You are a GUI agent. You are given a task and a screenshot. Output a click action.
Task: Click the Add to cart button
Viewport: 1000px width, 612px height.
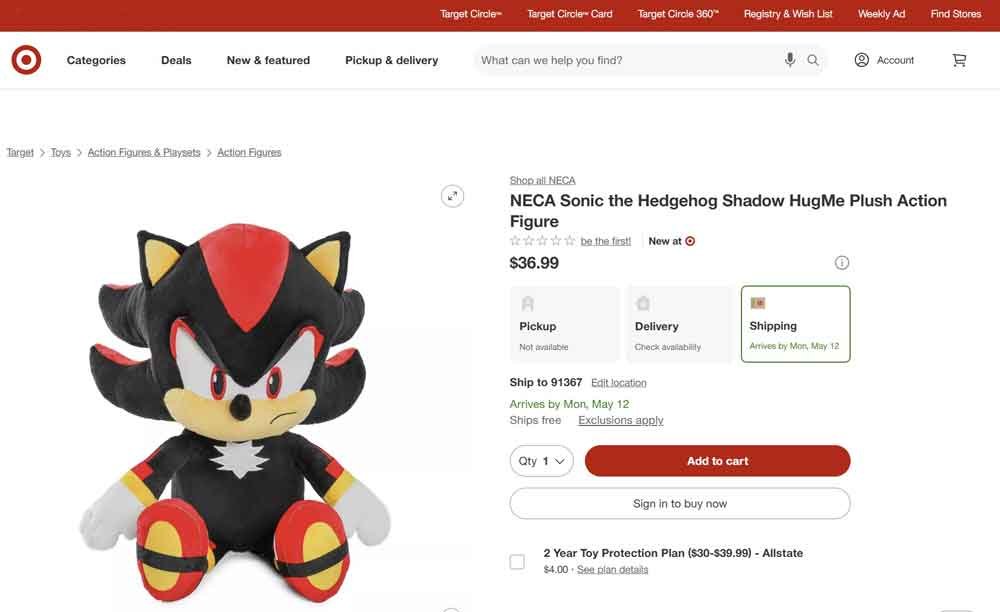point(717,461)
